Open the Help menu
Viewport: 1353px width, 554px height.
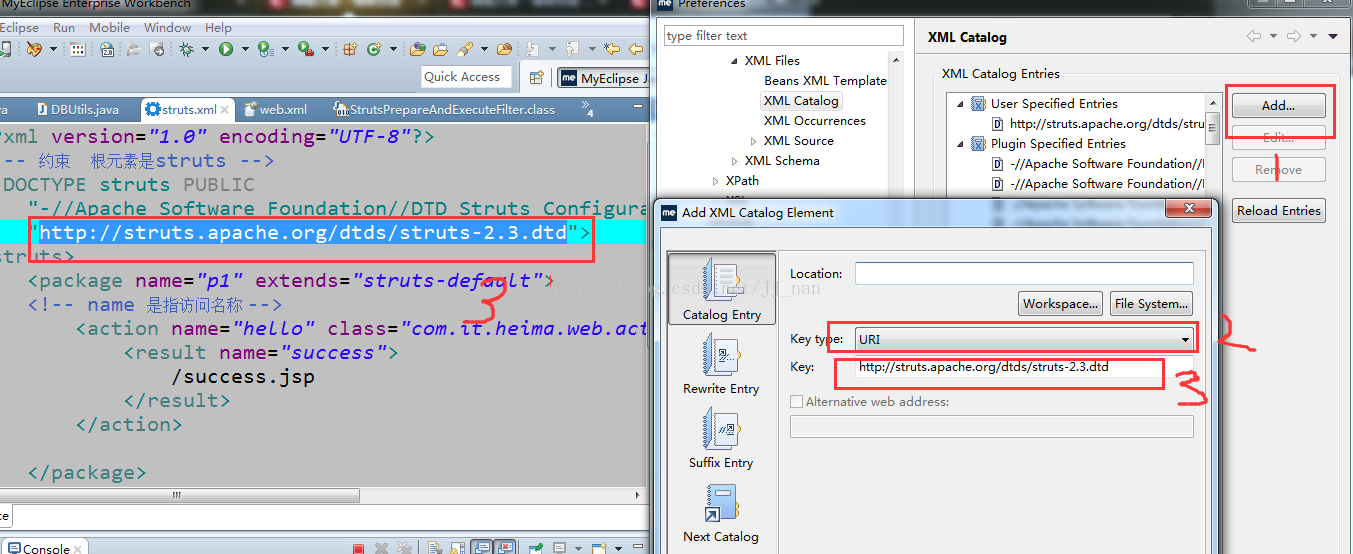point(218,27)
